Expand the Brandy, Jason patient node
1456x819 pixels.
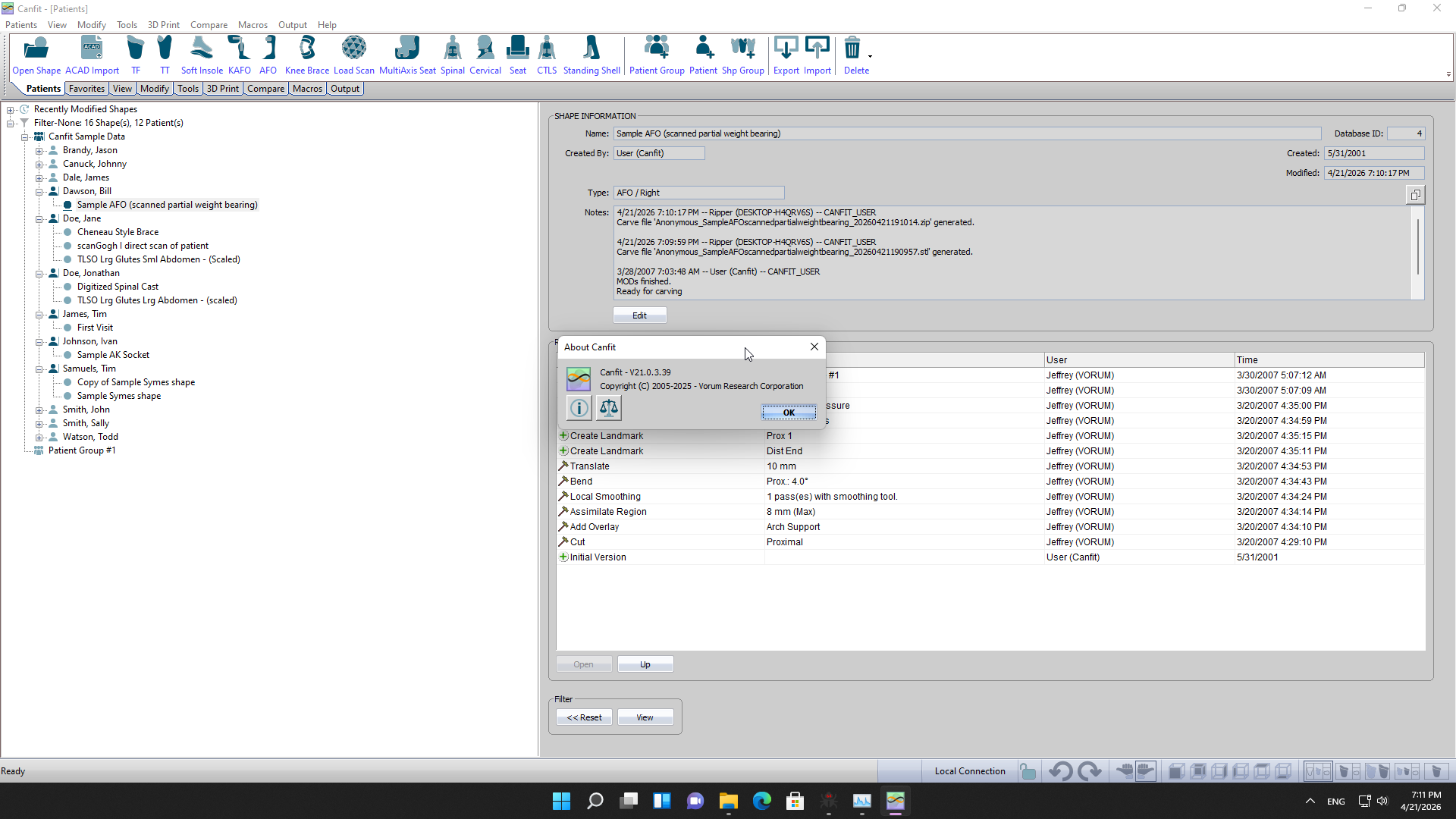pyautogui.click(x=39, y=151)
